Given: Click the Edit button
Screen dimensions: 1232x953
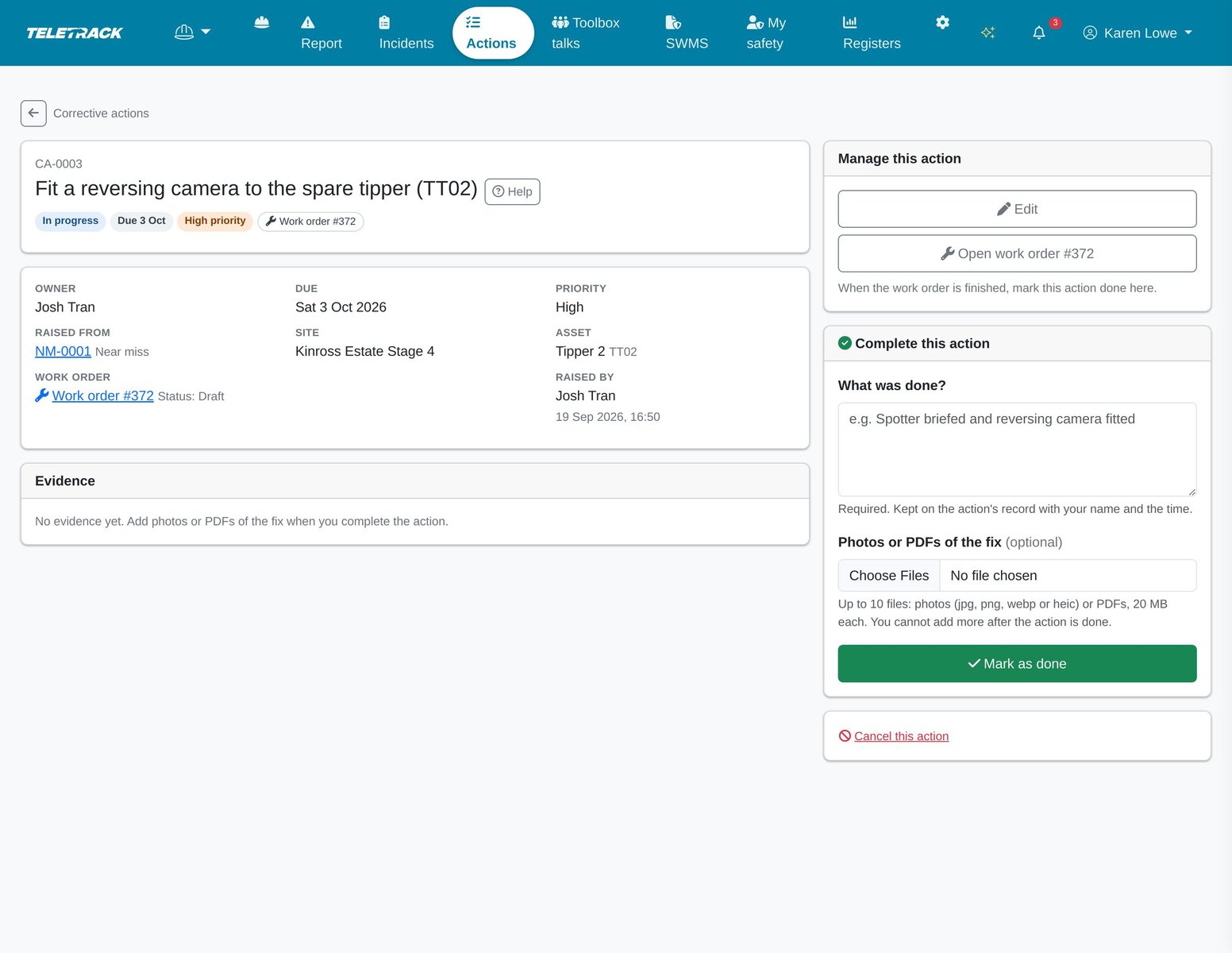Looking at the screenshot, I should pos(1017,209).
